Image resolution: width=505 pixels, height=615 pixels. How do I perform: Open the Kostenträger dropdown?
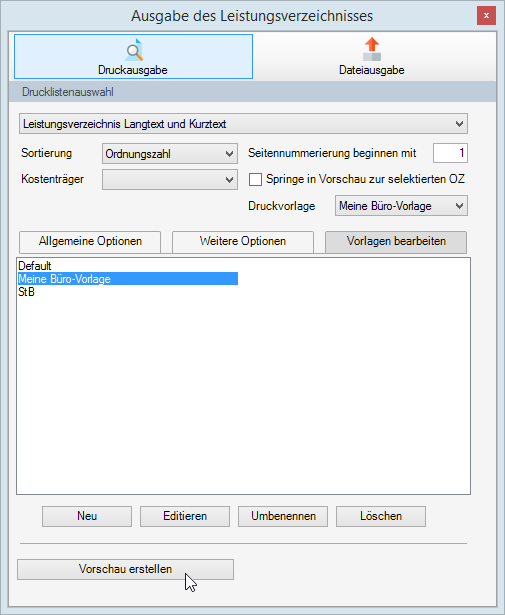170,180
